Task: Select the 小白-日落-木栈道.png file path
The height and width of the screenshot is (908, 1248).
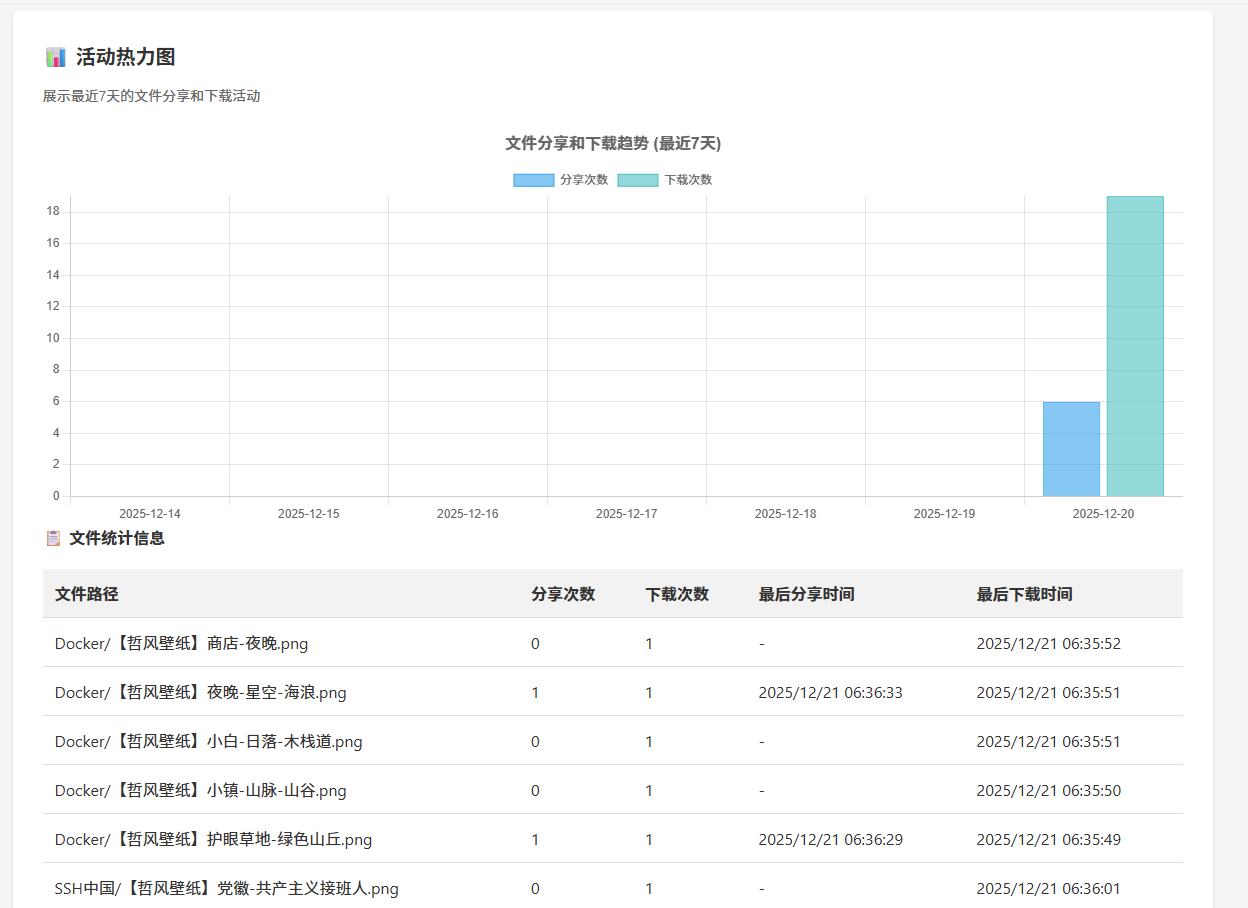Action: 209,741
